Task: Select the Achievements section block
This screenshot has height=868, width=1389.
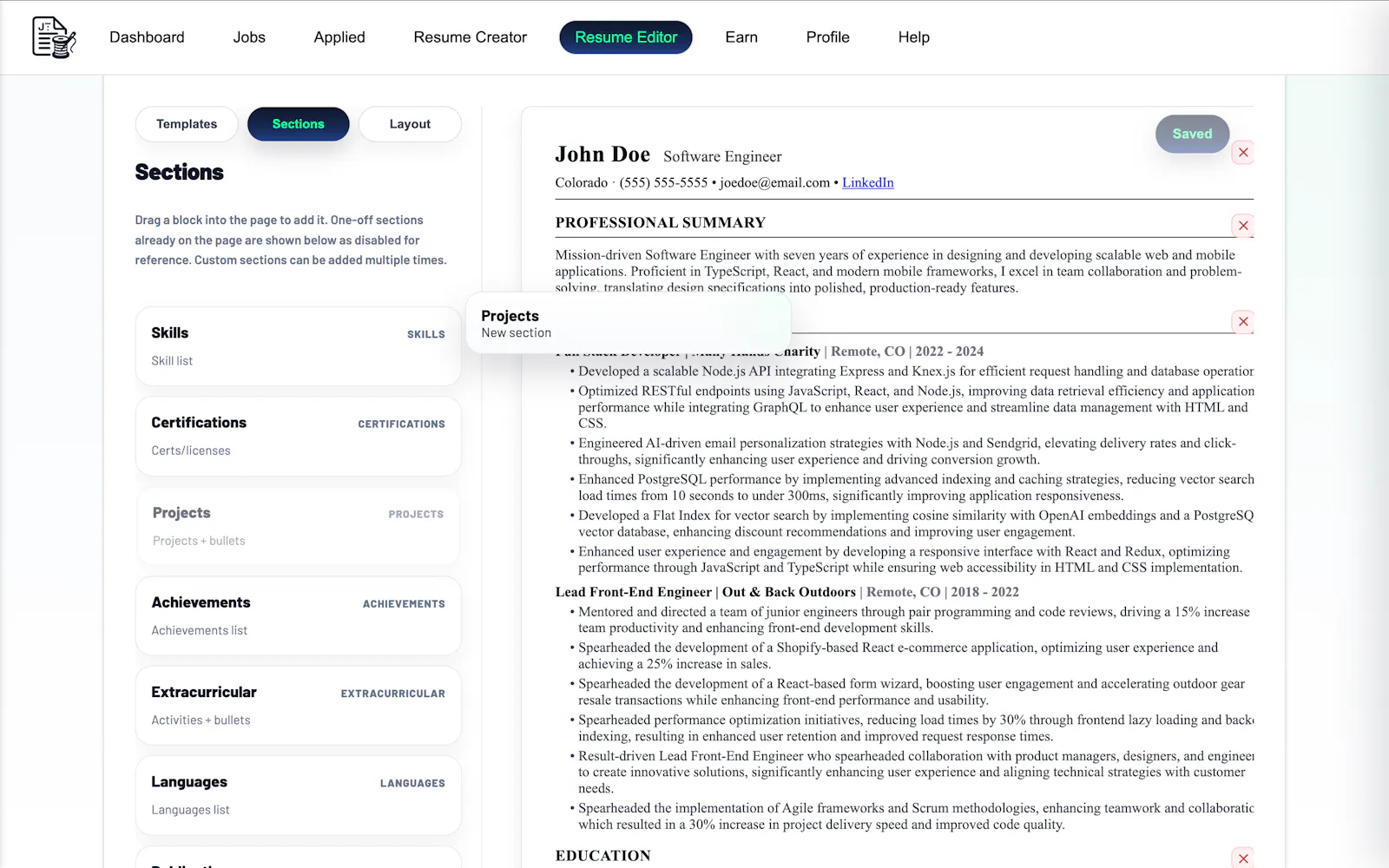Action: (x=298, y=616)
